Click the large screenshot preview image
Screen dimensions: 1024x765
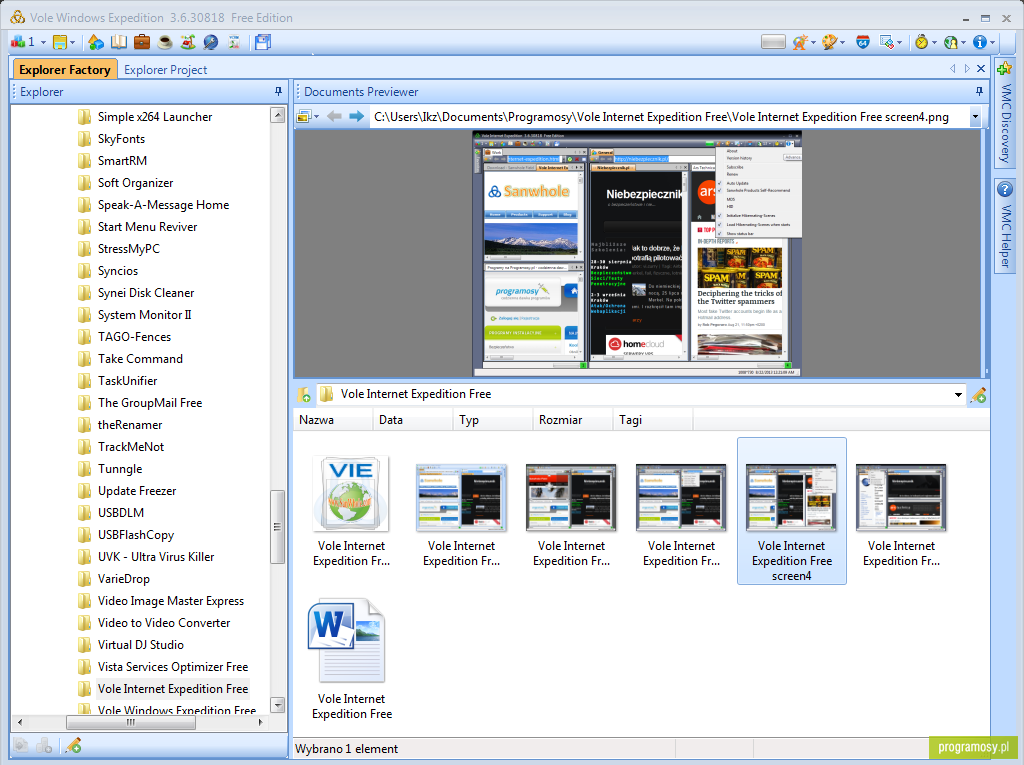pos(637,253)
